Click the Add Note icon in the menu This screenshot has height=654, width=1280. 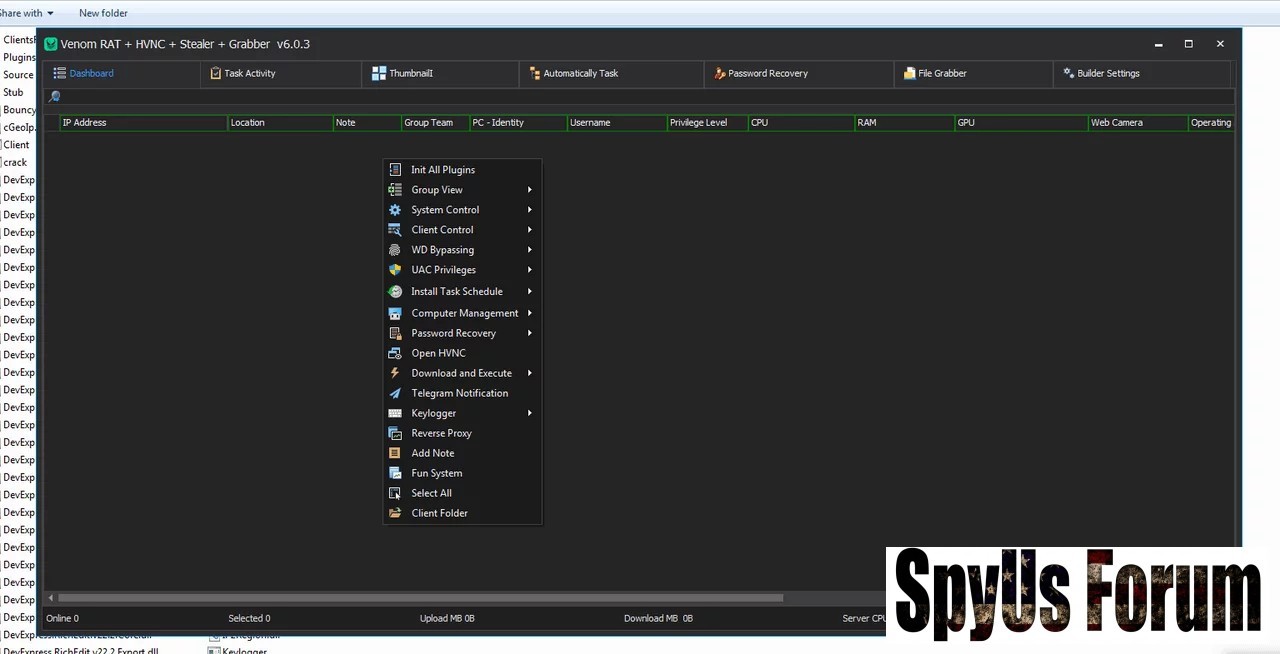(395, 453)
